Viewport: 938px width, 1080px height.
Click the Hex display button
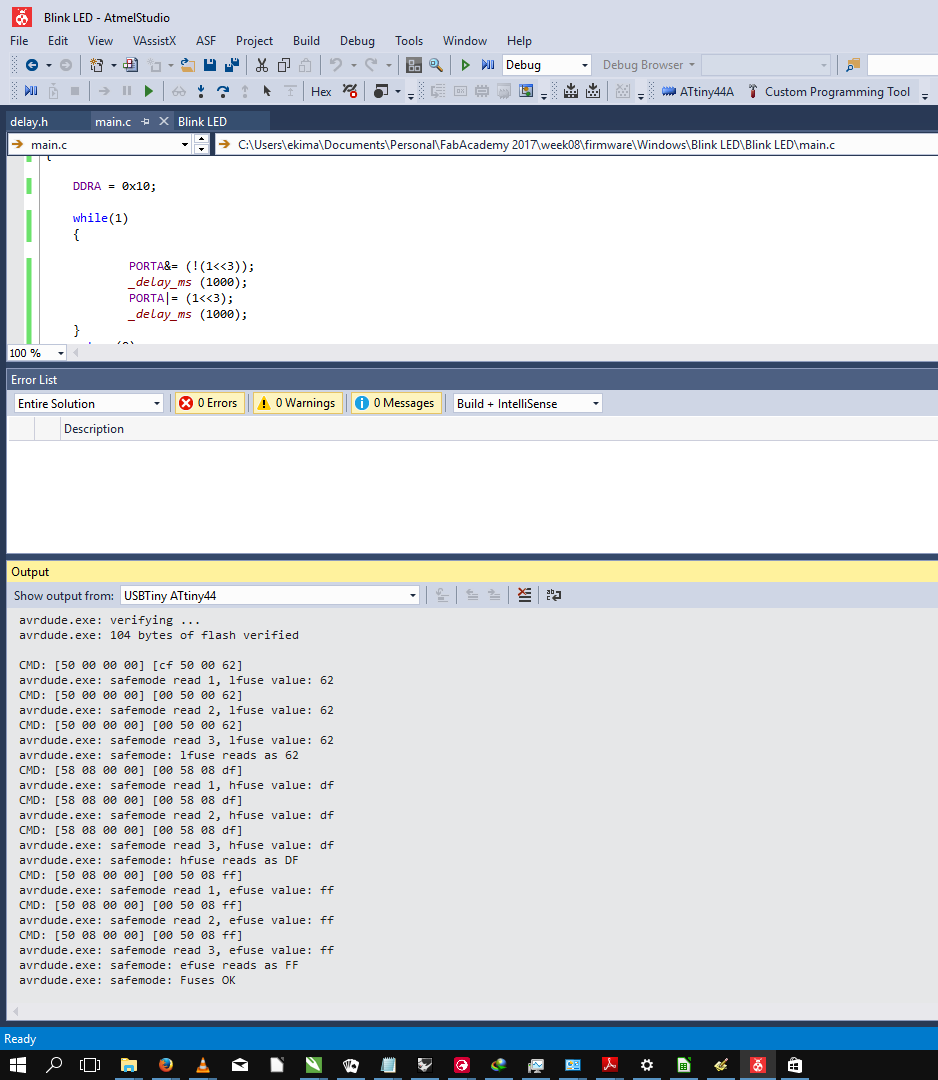[x=321, y=92]
